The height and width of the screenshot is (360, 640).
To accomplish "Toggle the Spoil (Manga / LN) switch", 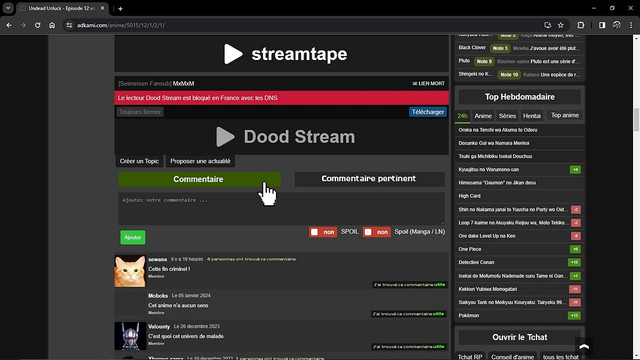I will coord(376,232).
